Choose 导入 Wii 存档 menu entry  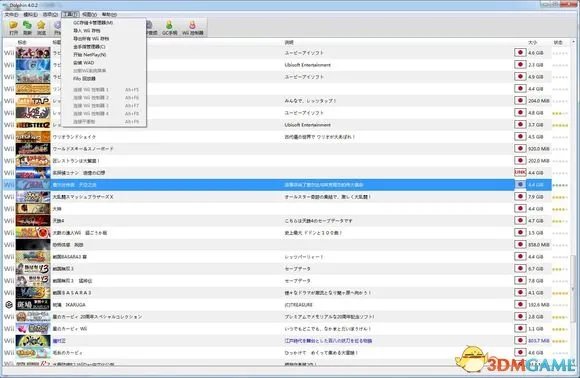(x=104, y=31)
